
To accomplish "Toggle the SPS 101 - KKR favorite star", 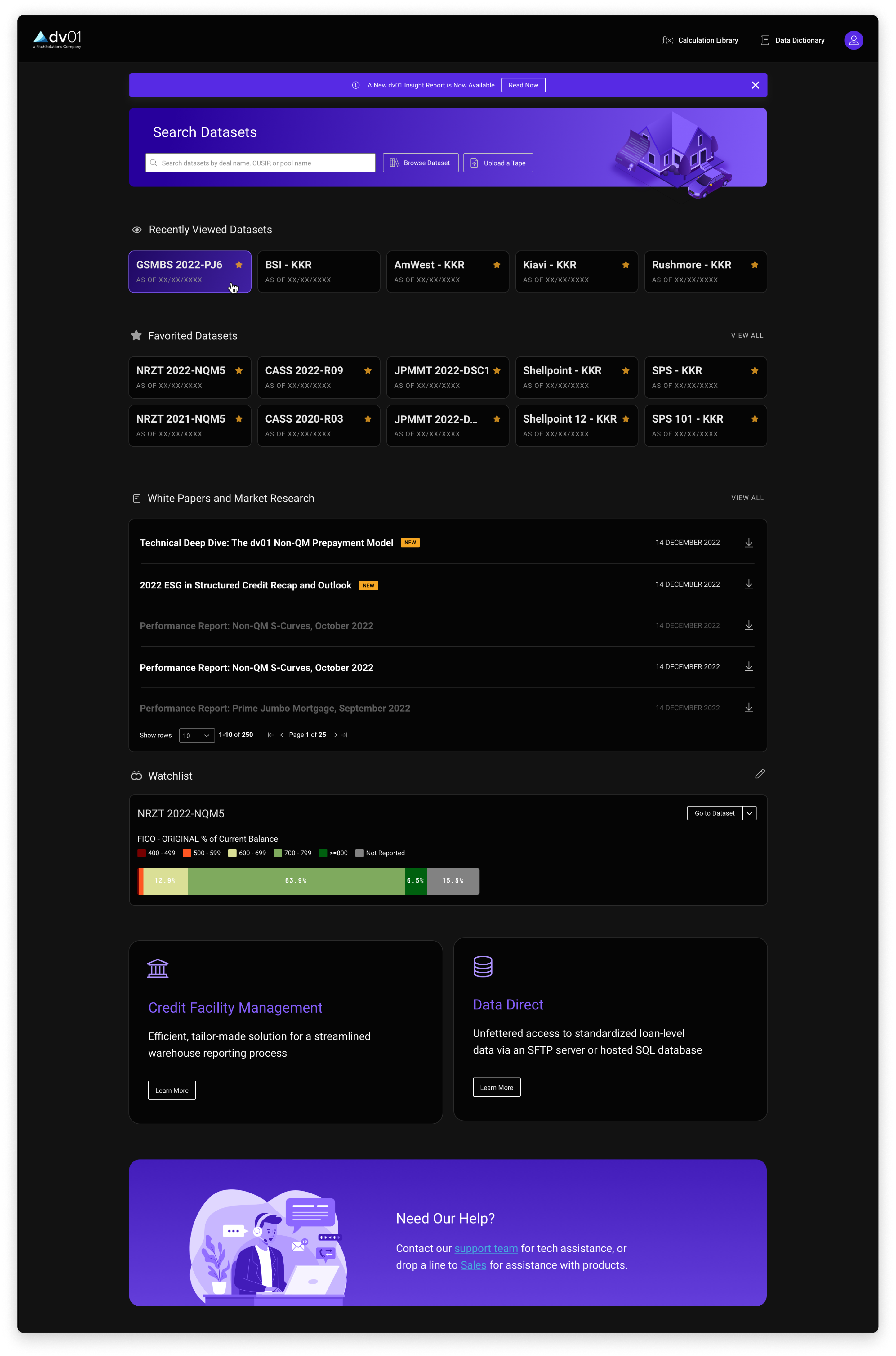I will pyautogui.click(x=754, y=419).
